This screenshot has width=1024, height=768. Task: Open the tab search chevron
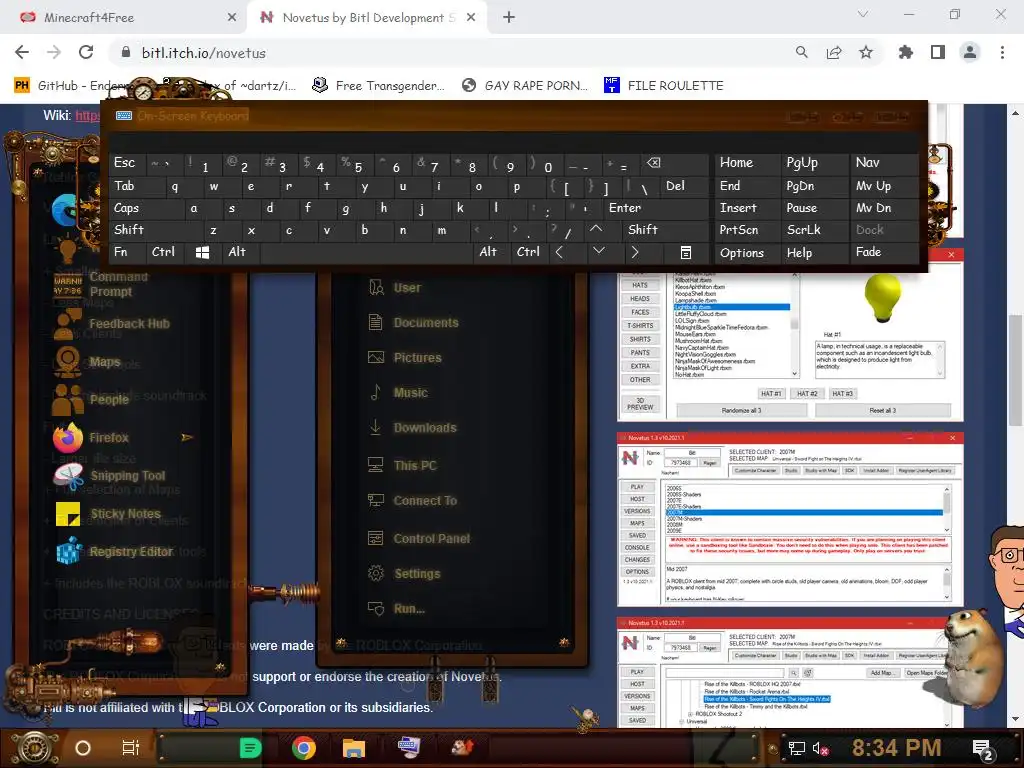[863, 14]
